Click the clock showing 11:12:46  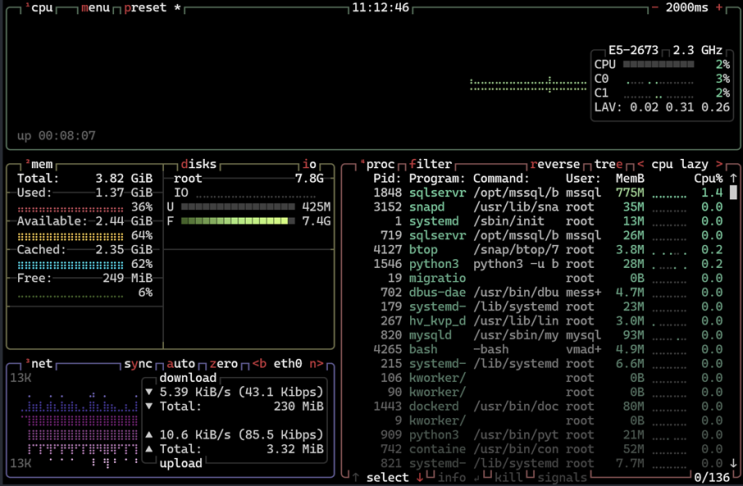click(381, 8)
